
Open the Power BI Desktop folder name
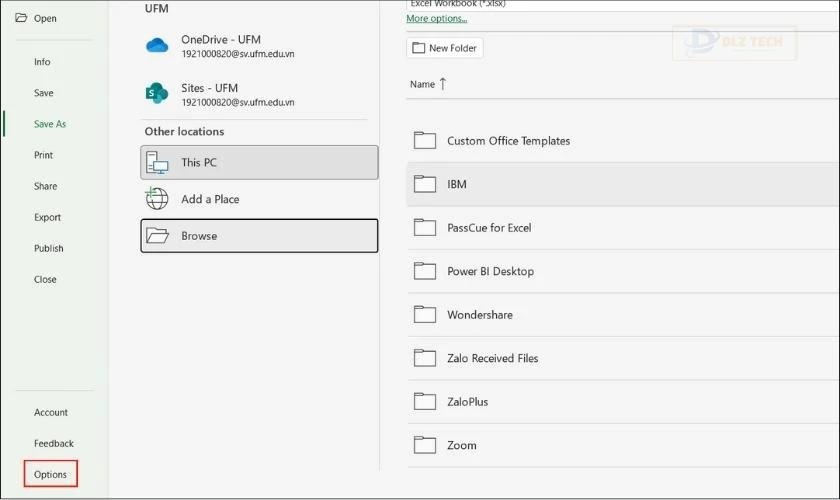[x=490, y=271]
